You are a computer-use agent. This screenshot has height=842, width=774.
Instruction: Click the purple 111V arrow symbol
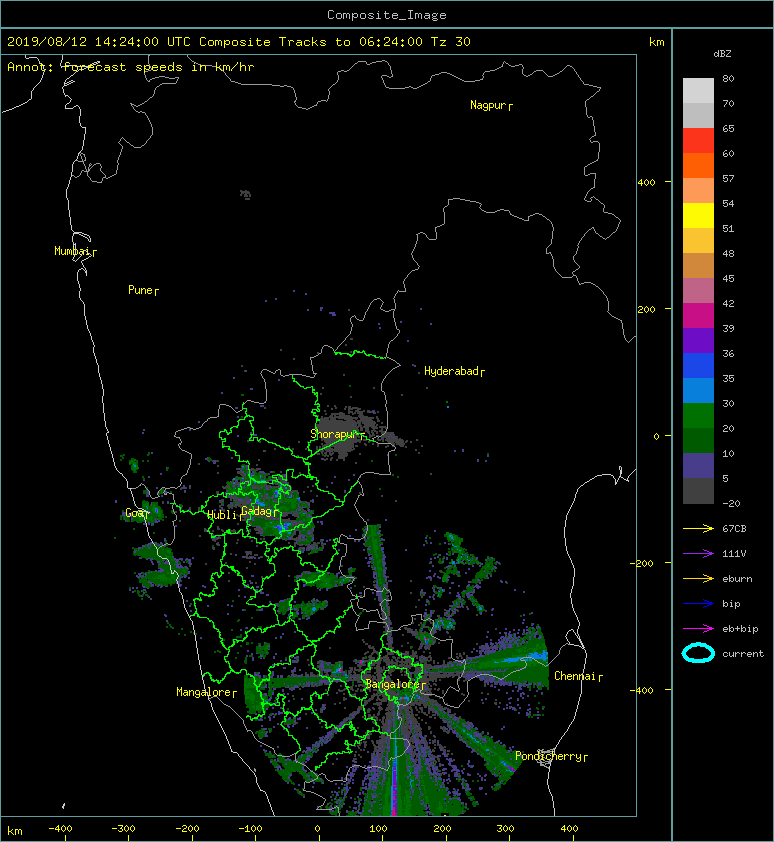[x=698, y=554]
